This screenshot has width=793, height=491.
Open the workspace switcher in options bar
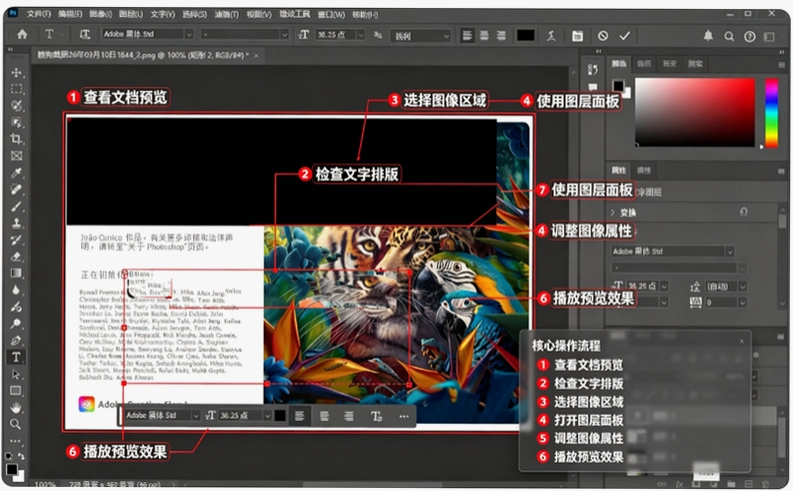pyautogui.click(x=769, y=36)
